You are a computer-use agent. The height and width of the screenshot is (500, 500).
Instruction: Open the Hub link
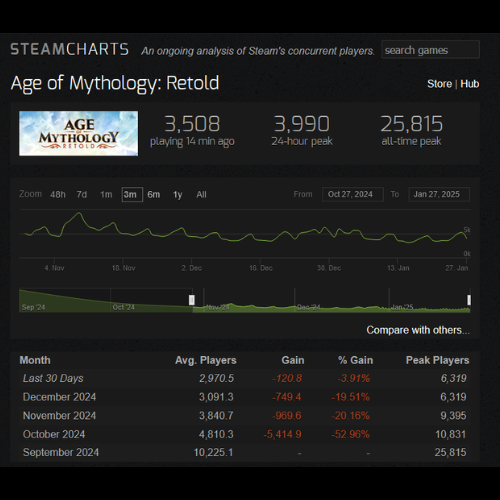point(470,84)
